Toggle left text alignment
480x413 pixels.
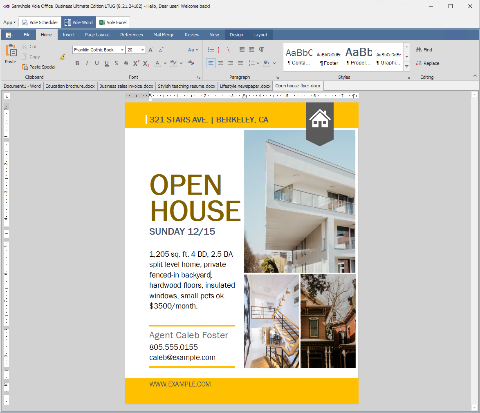tap(211, 63)
